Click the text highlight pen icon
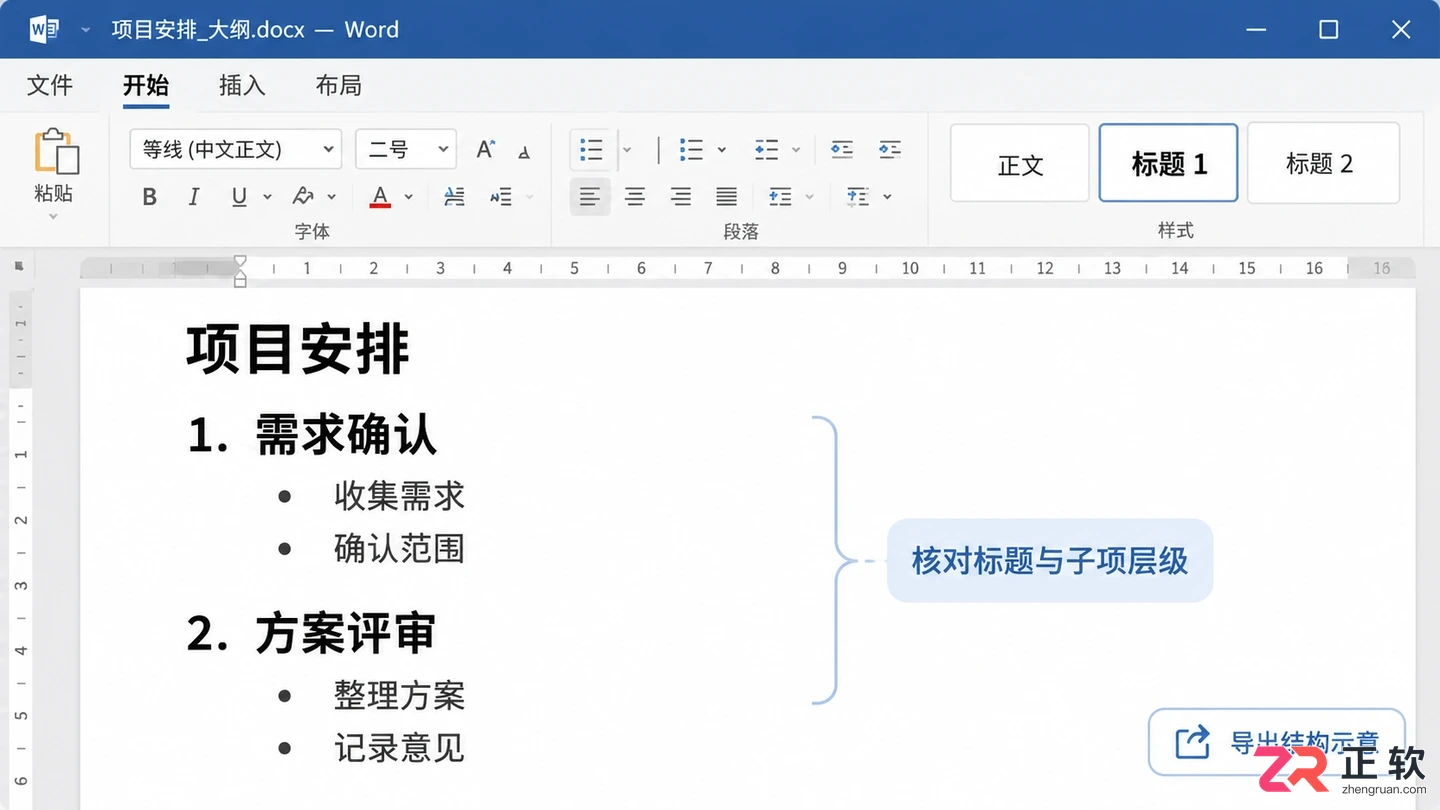 tap(304, 197)
